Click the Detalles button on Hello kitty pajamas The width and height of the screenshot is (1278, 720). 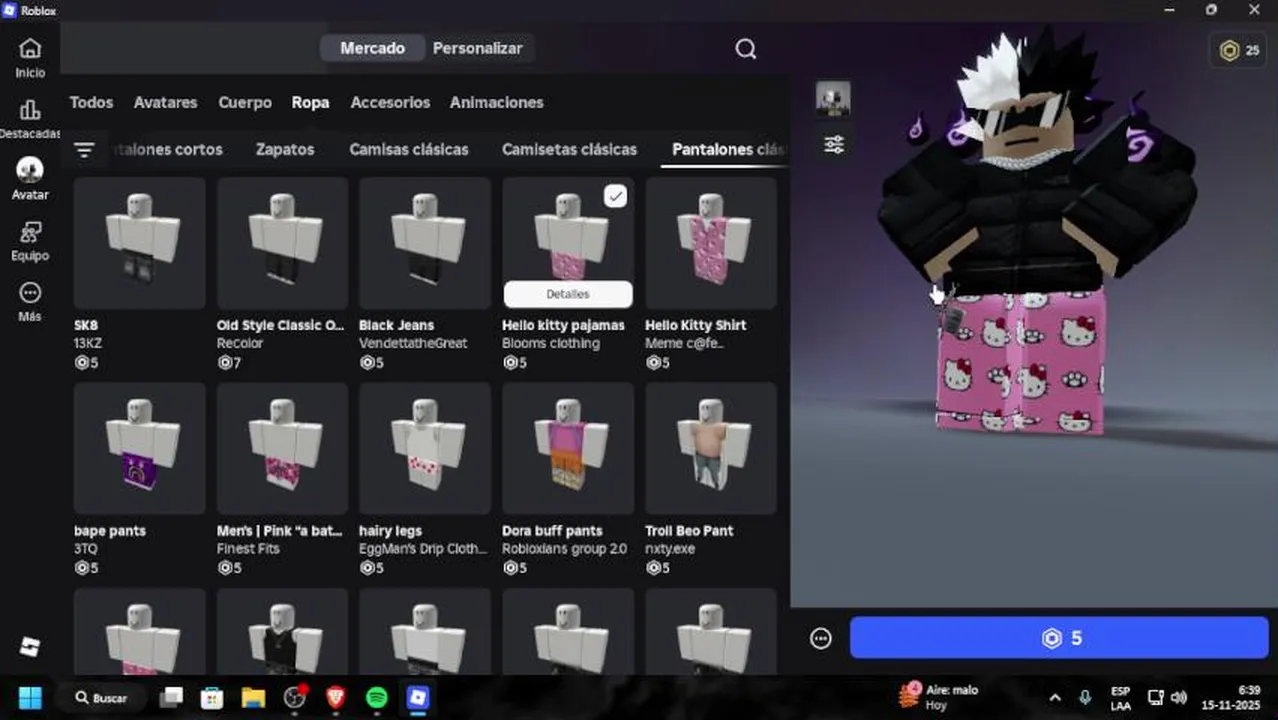pos(568,294)
